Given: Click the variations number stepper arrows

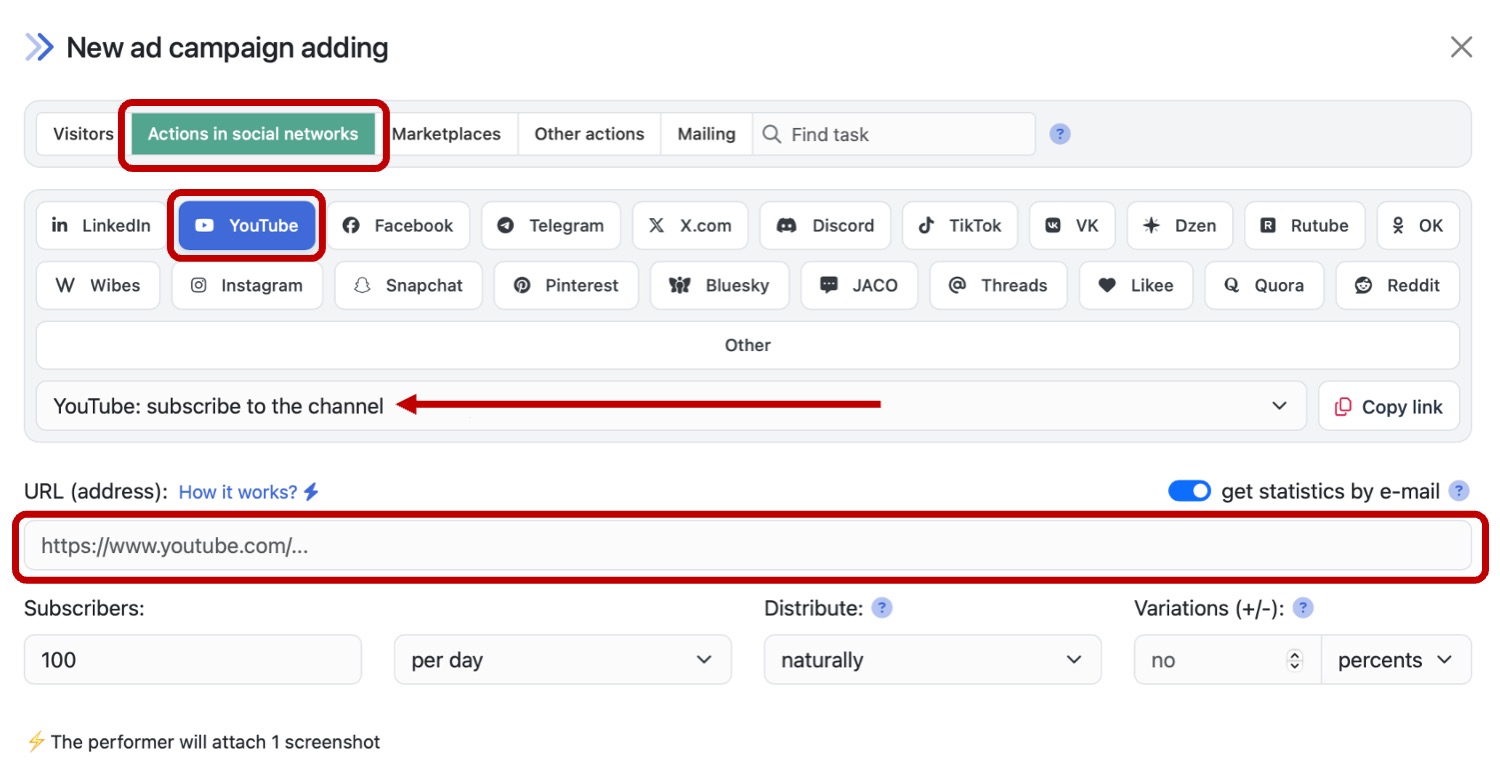Looking at the screenshot, I should (x=1295, y=660).
